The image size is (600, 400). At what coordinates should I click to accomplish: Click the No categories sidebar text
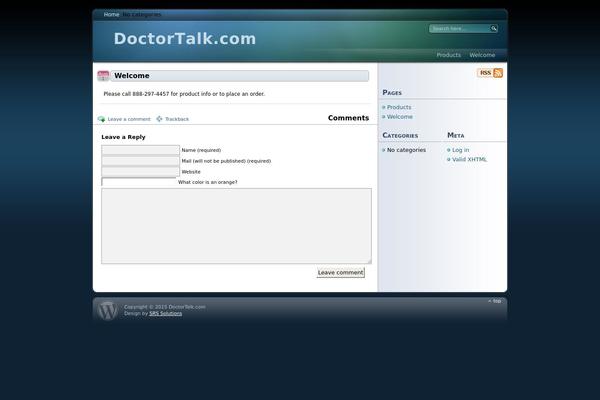[406, 150]
